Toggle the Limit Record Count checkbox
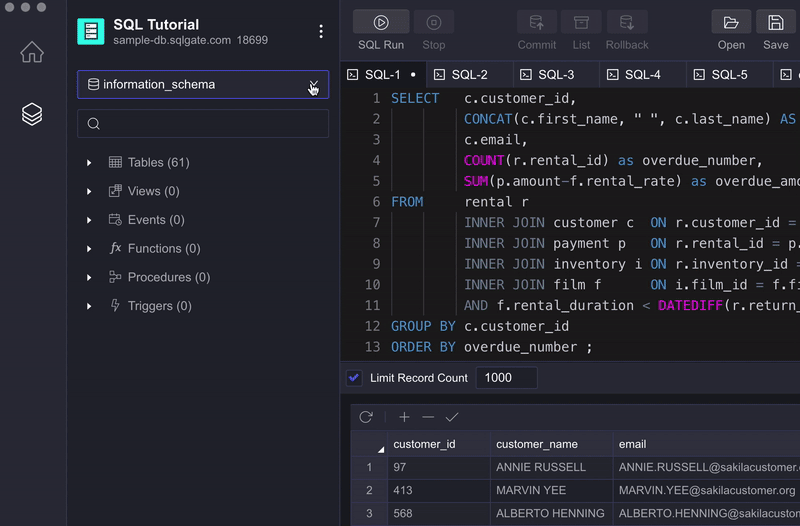The image size is (800, 526). pos(354,378)
